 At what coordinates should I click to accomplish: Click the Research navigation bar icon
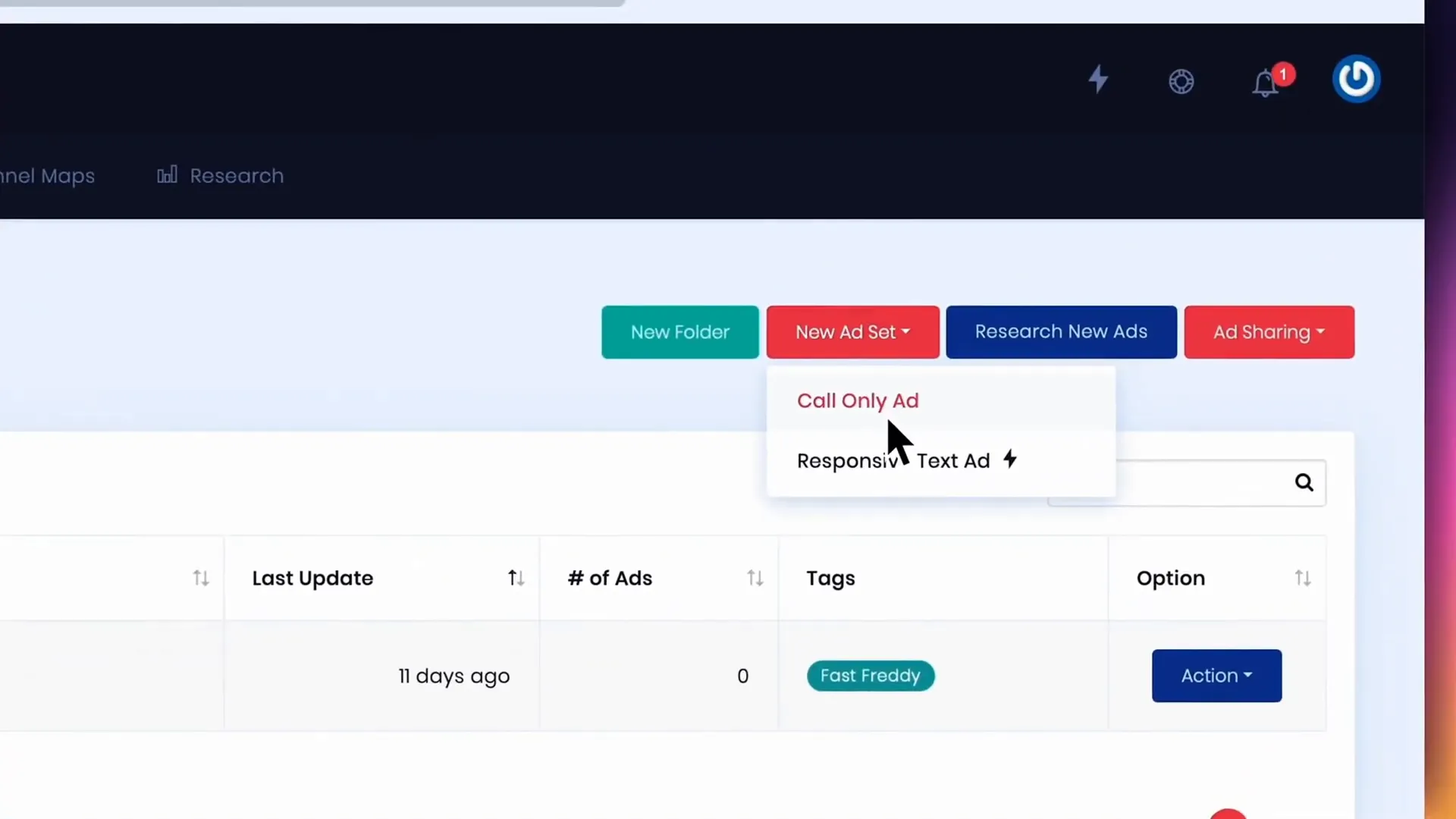(x=167, y=175)
